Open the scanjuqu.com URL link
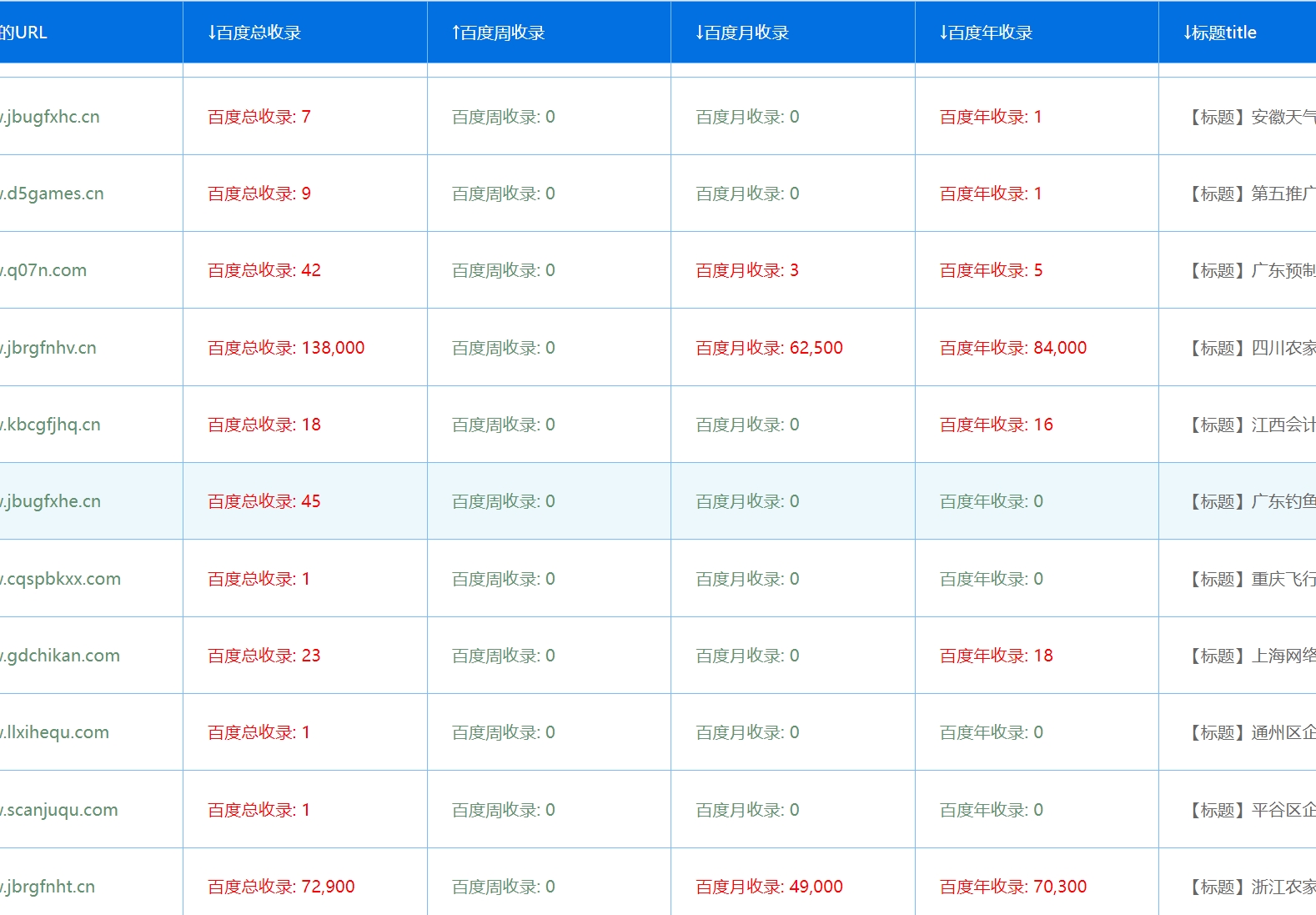 pos(58,810)
